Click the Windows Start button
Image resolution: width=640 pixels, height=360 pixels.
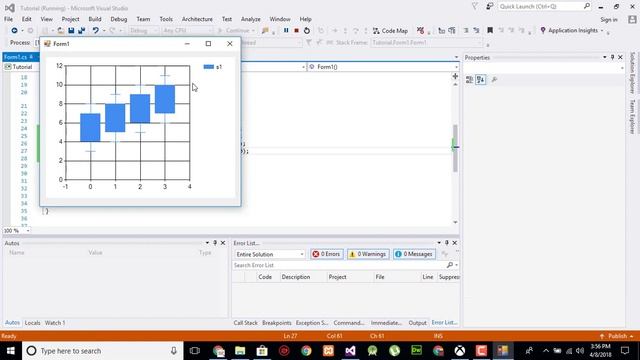[11, 351]
